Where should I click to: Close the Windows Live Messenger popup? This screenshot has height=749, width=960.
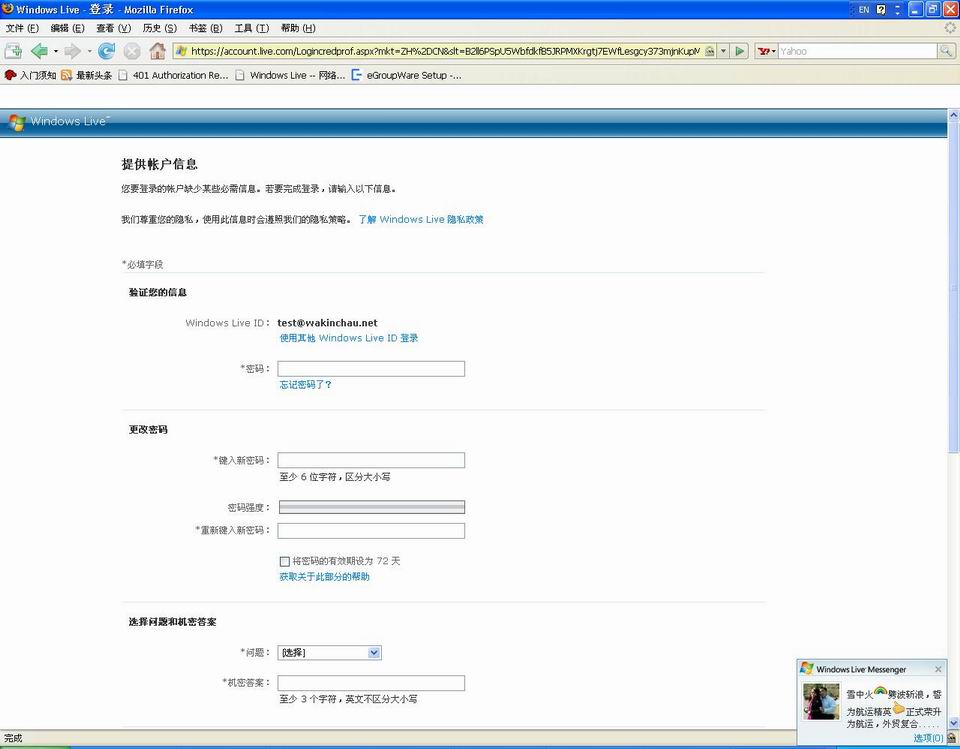tap(938, 669)
